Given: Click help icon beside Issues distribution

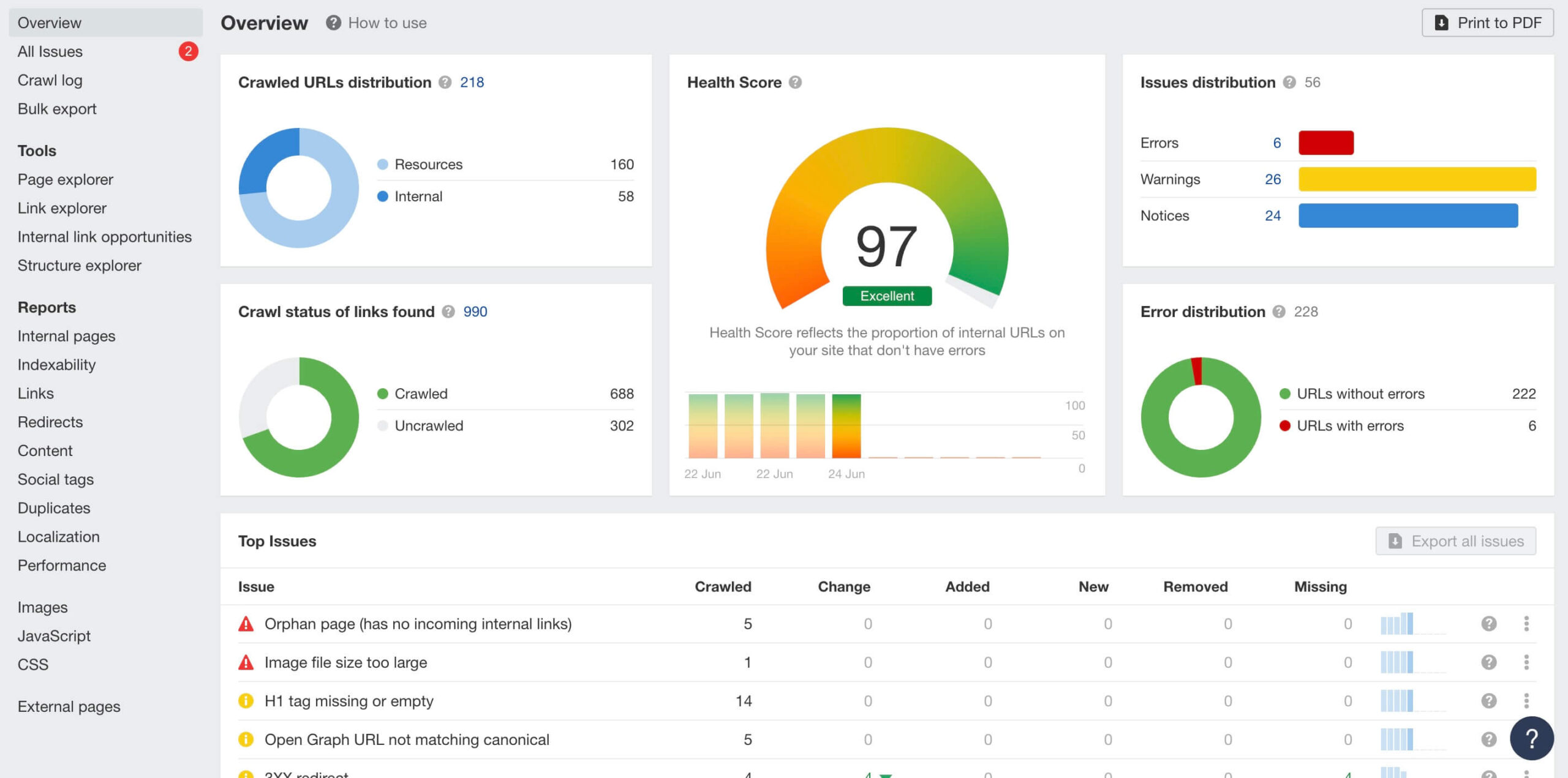Looking at the screenshot, I should coord(1289,82).
